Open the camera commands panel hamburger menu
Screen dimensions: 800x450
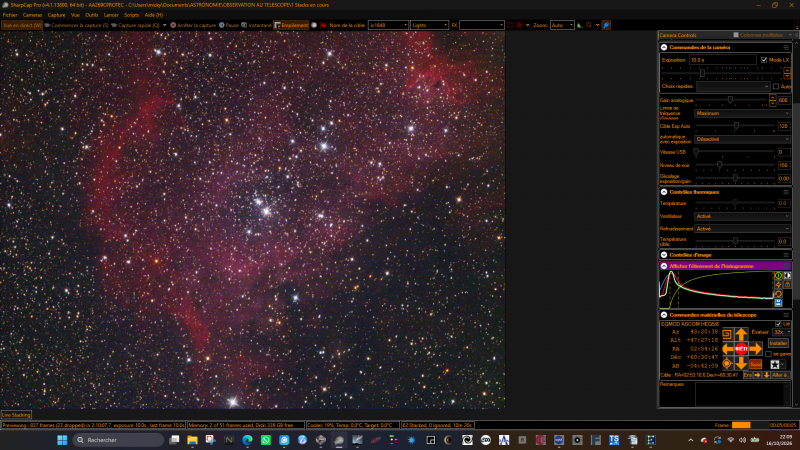(786, 47)
